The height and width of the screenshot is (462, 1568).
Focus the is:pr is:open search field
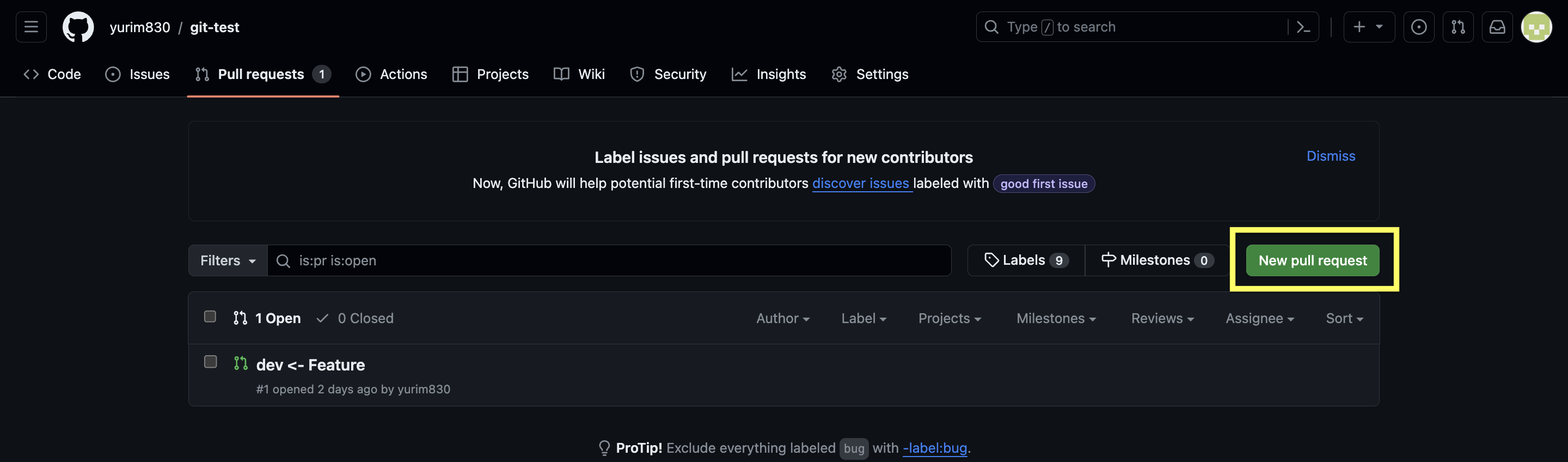point(609,260)
